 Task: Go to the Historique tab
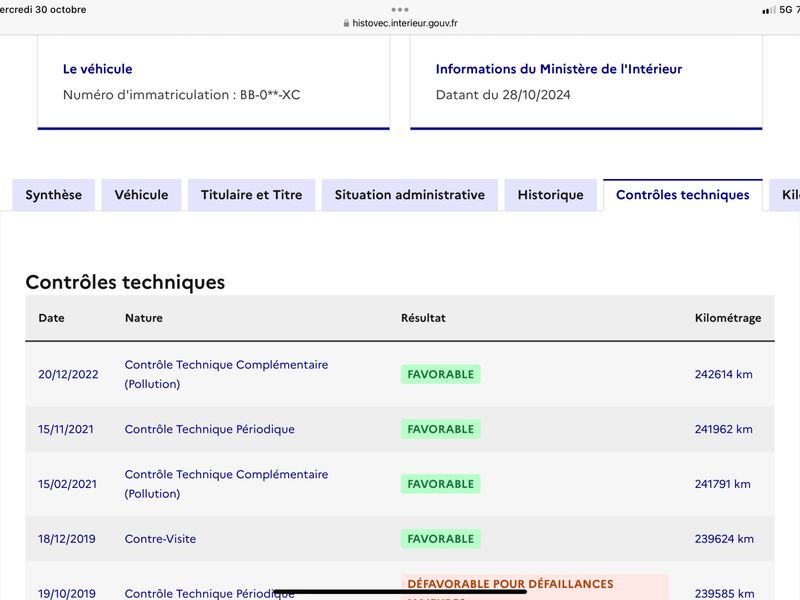point(551,195)
